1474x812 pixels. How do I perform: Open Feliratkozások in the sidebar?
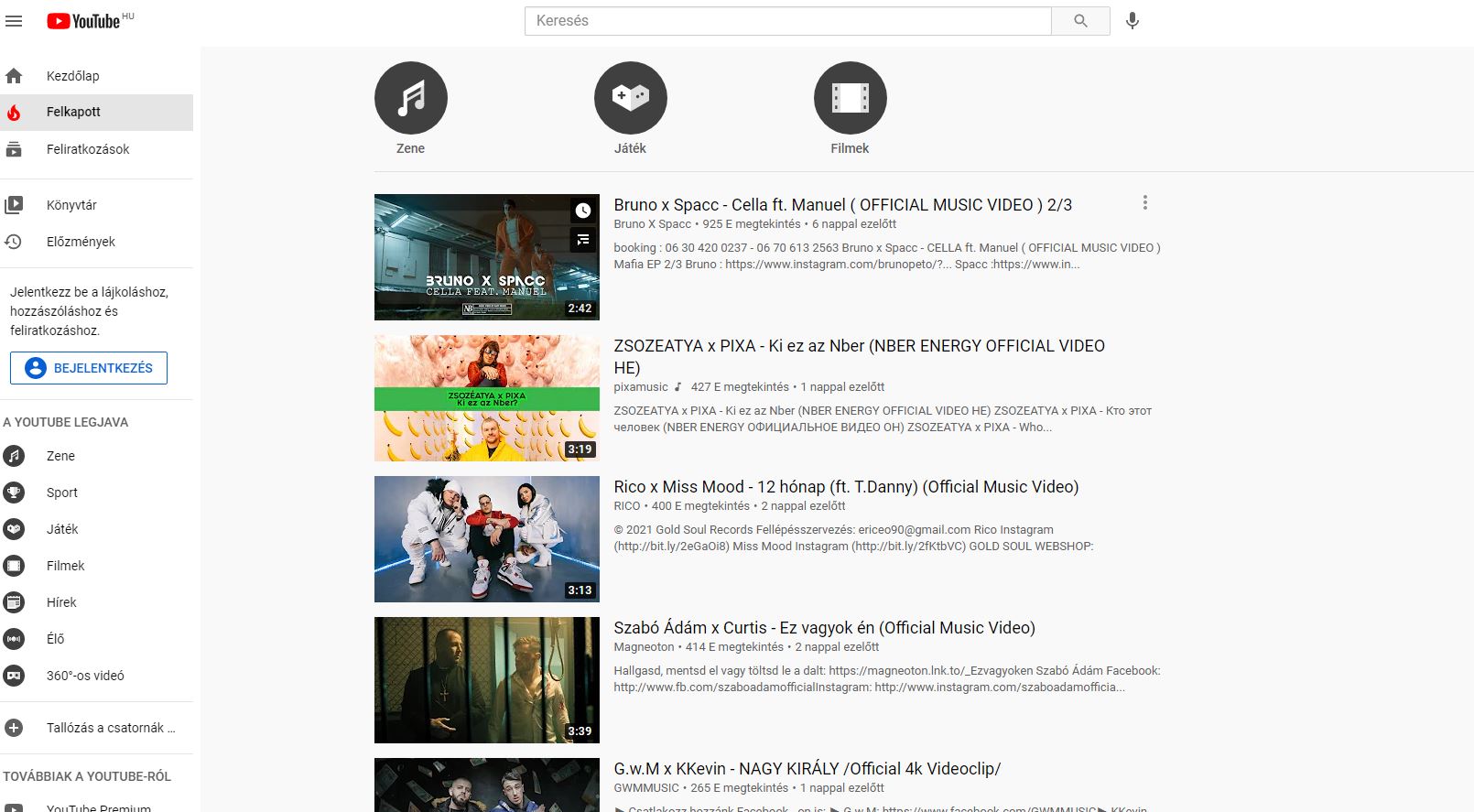(88, 149)
